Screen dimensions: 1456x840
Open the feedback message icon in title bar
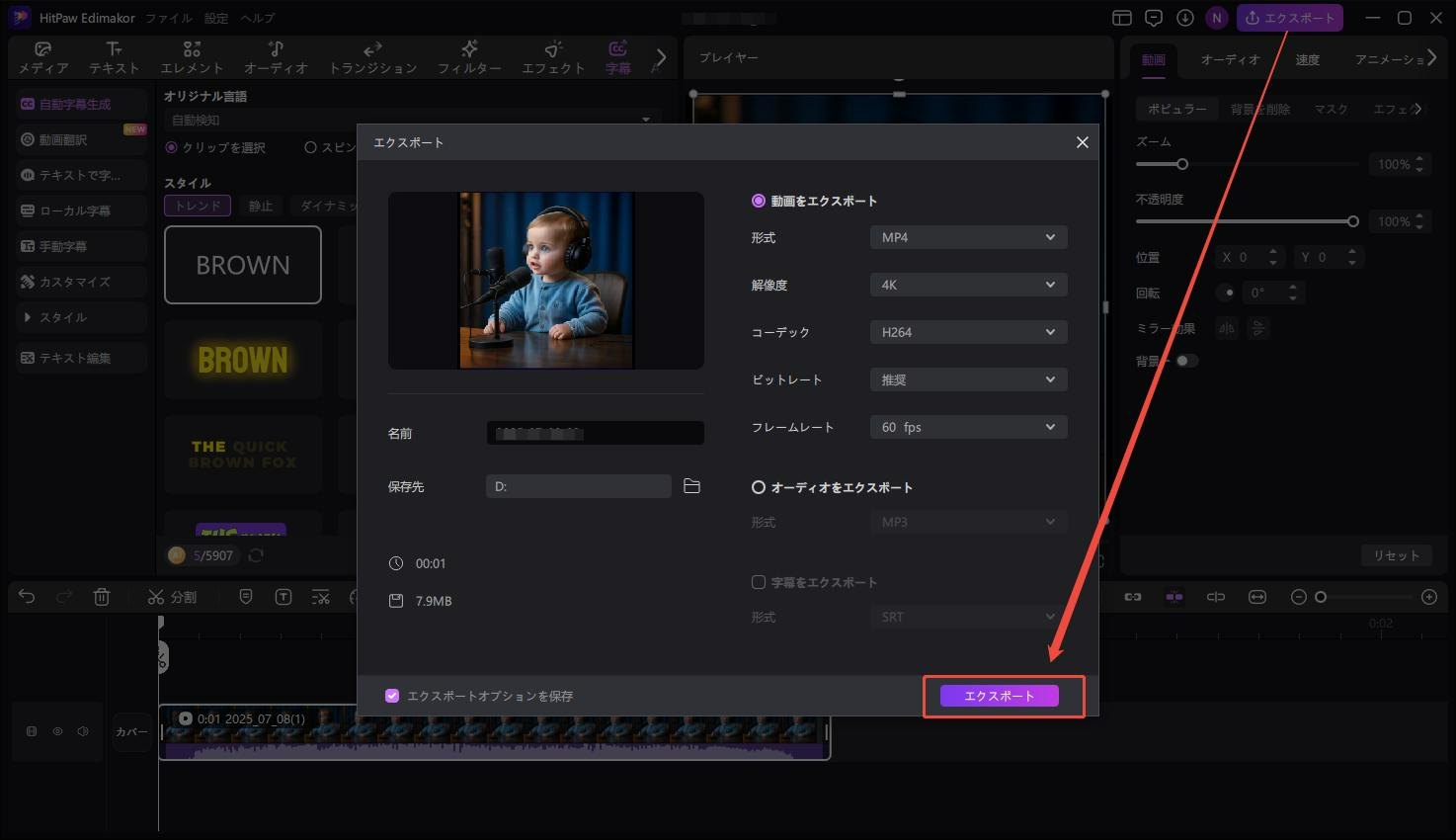pyautogui.click(x=1153, y=18)
